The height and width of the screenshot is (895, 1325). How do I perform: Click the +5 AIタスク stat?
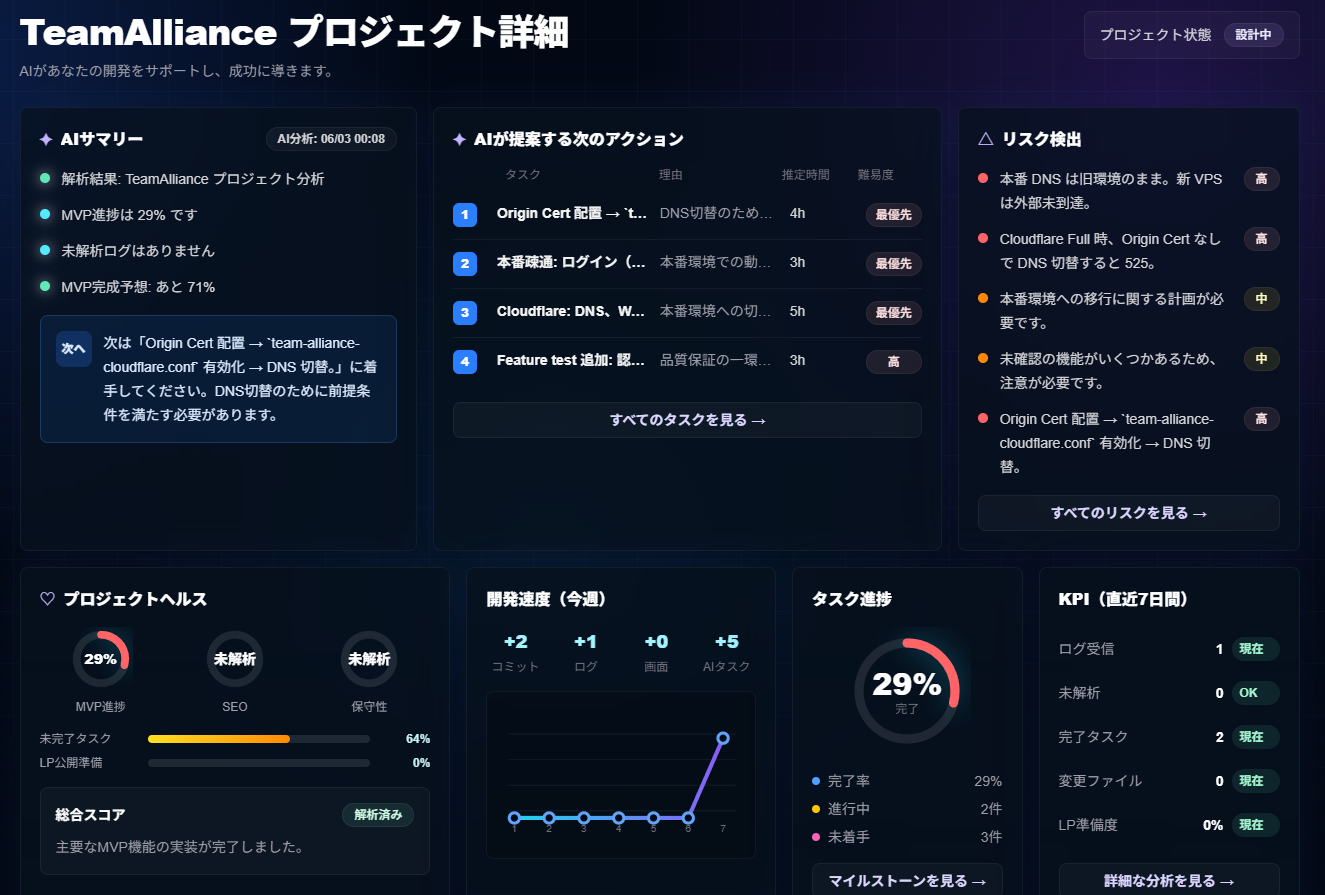[x=727, y=653]
